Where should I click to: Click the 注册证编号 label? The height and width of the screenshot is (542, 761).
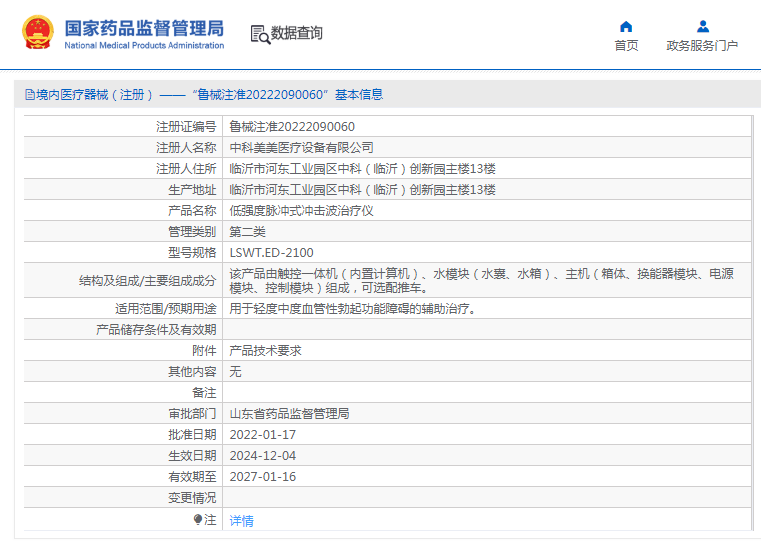click(186, 127)
